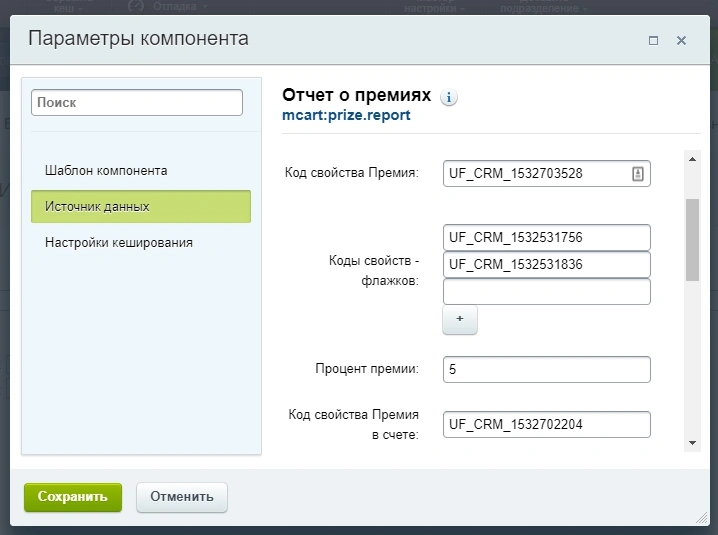Viewport: 718px width, 535px height.
Task: Click the autofill icon in Код свойства Премия field
Action: coord(638,174)
